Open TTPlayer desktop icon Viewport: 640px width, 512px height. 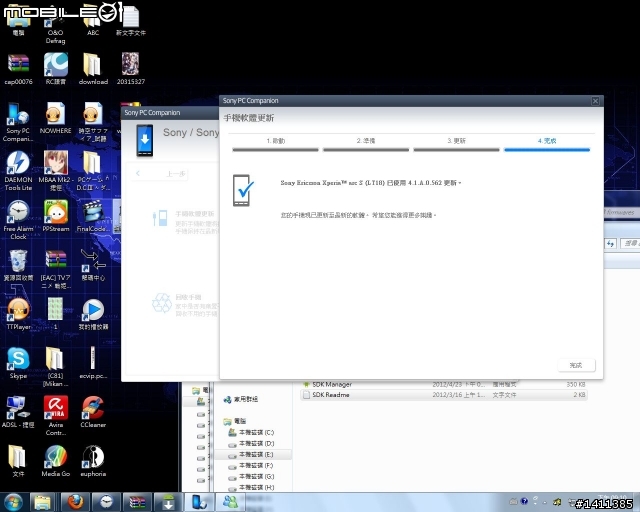click(18, 313)
